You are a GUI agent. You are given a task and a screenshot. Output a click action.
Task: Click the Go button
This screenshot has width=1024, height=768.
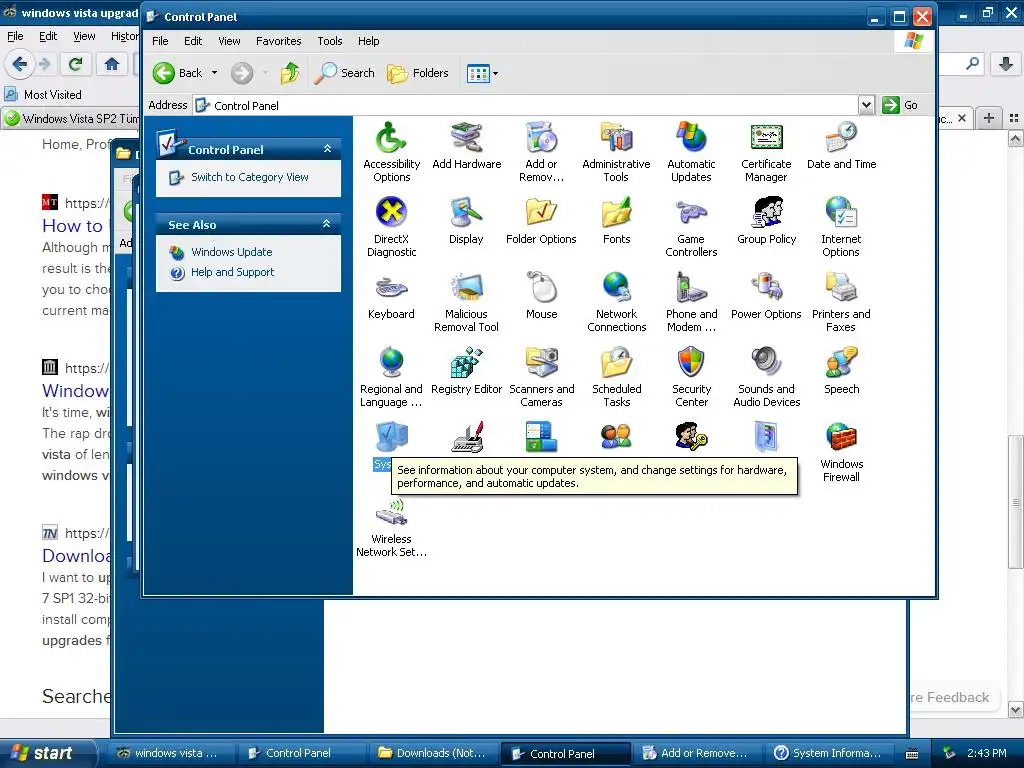[900, 105]
